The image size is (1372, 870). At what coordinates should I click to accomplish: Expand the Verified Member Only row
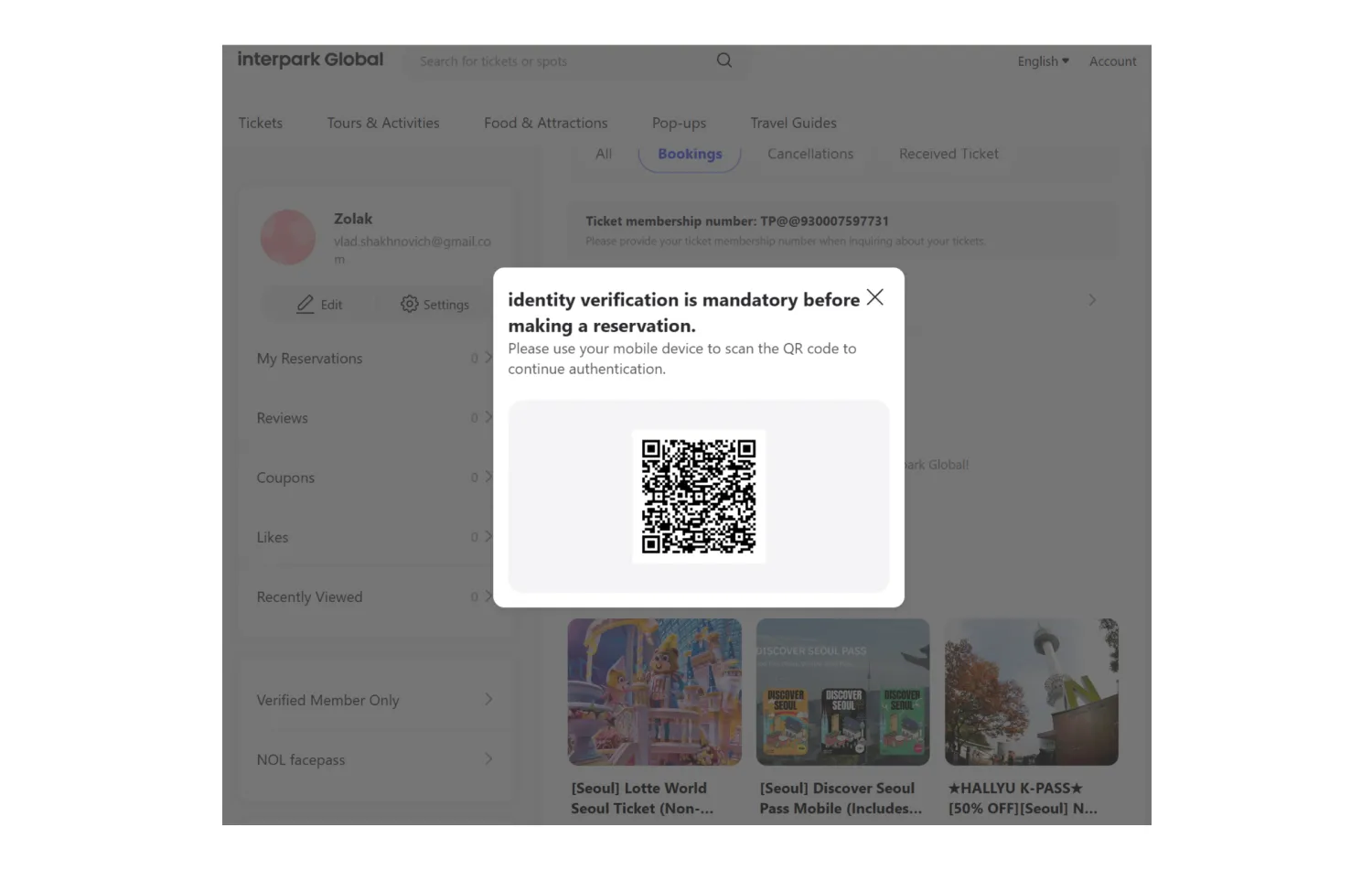(488, 700)
